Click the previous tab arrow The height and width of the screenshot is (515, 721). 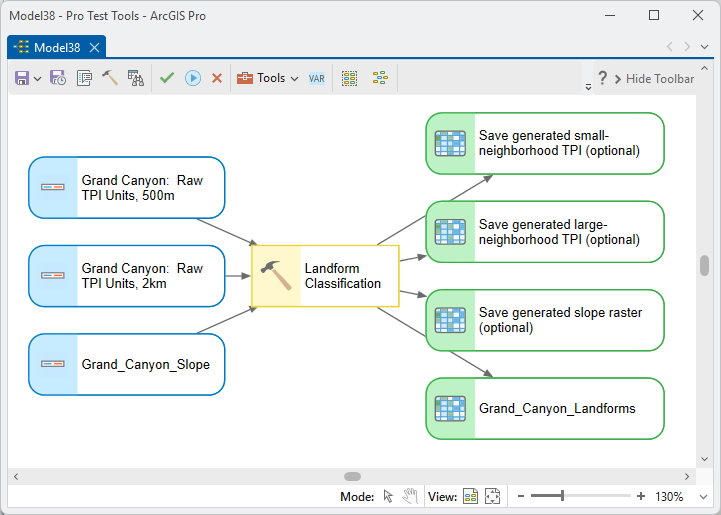coord(670,46)
